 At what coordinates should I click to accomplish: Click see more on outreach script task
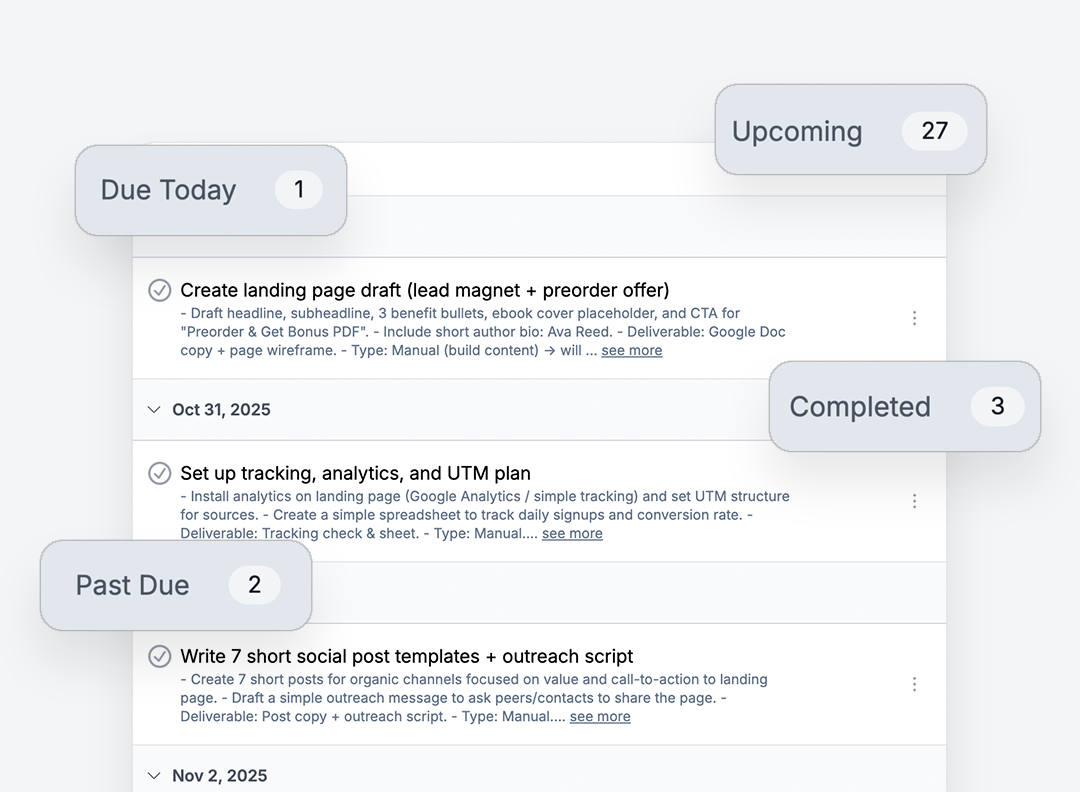coord(599,716)
